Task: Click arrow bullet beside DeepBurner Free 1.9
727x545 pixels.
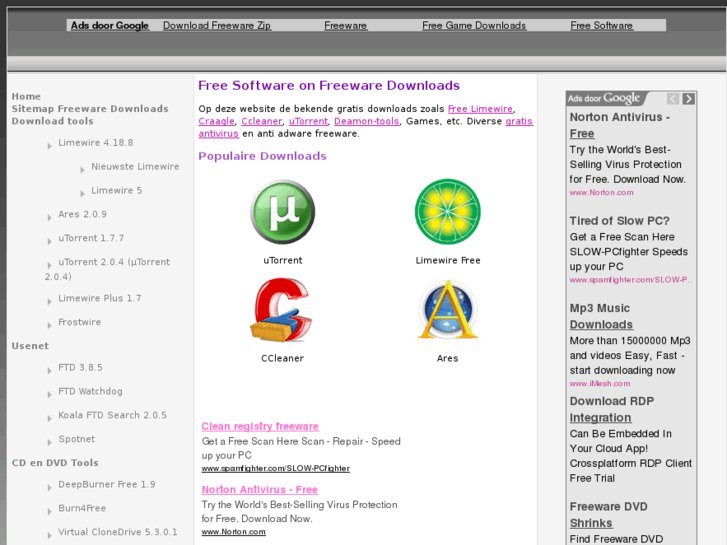Action: click(49, 488)
